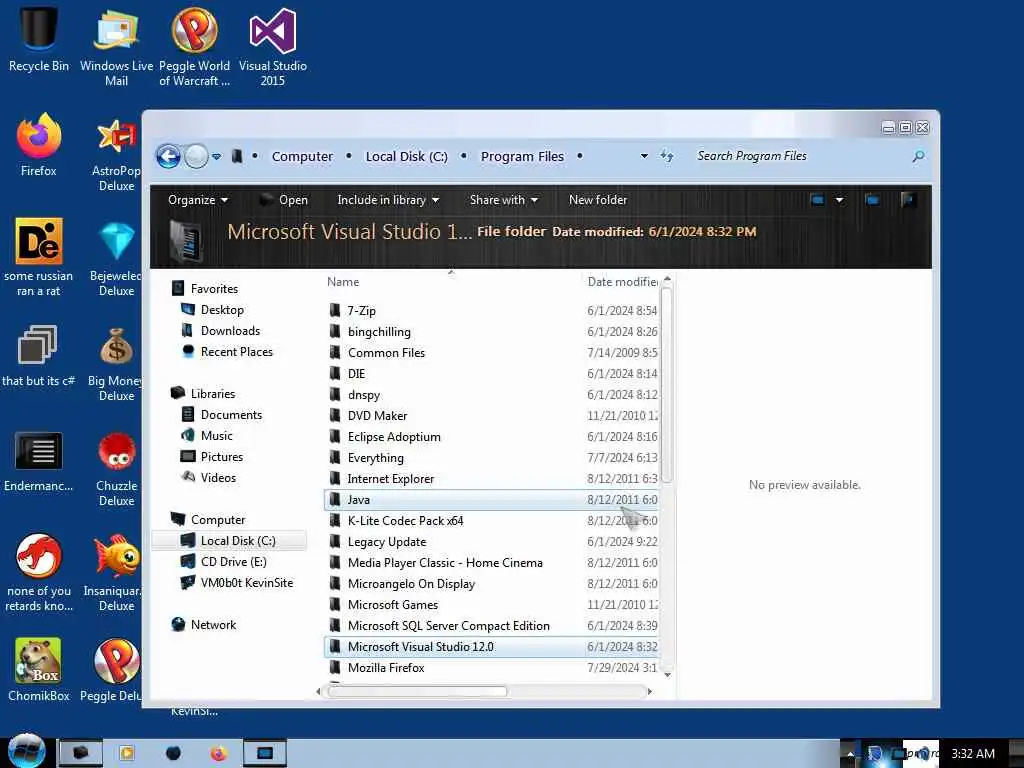Launch Windows Live Mail from desktop
The image size is (1024, 768).
[116, 46]
